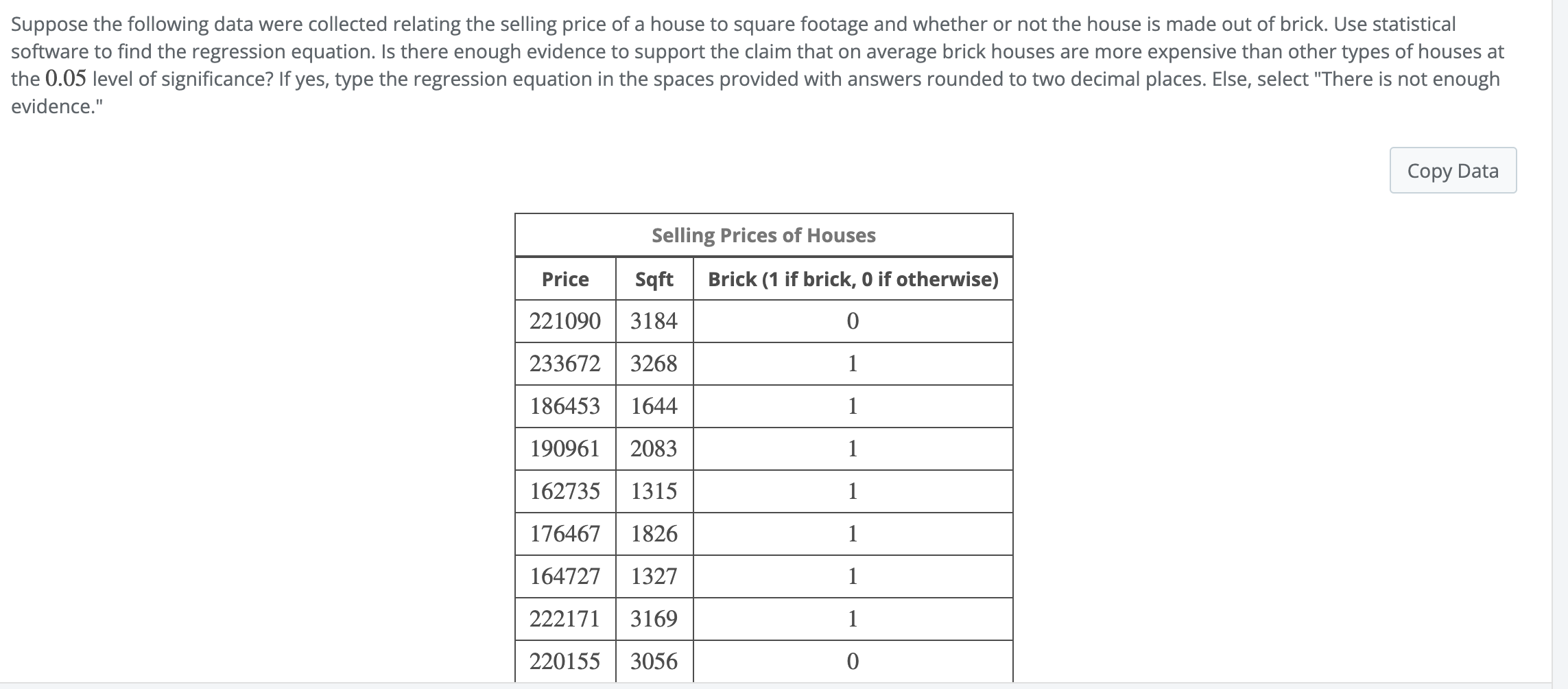Screen dimensions: 1568x689
Task: Click the square footage value 1826
Action: click(653, 533)
